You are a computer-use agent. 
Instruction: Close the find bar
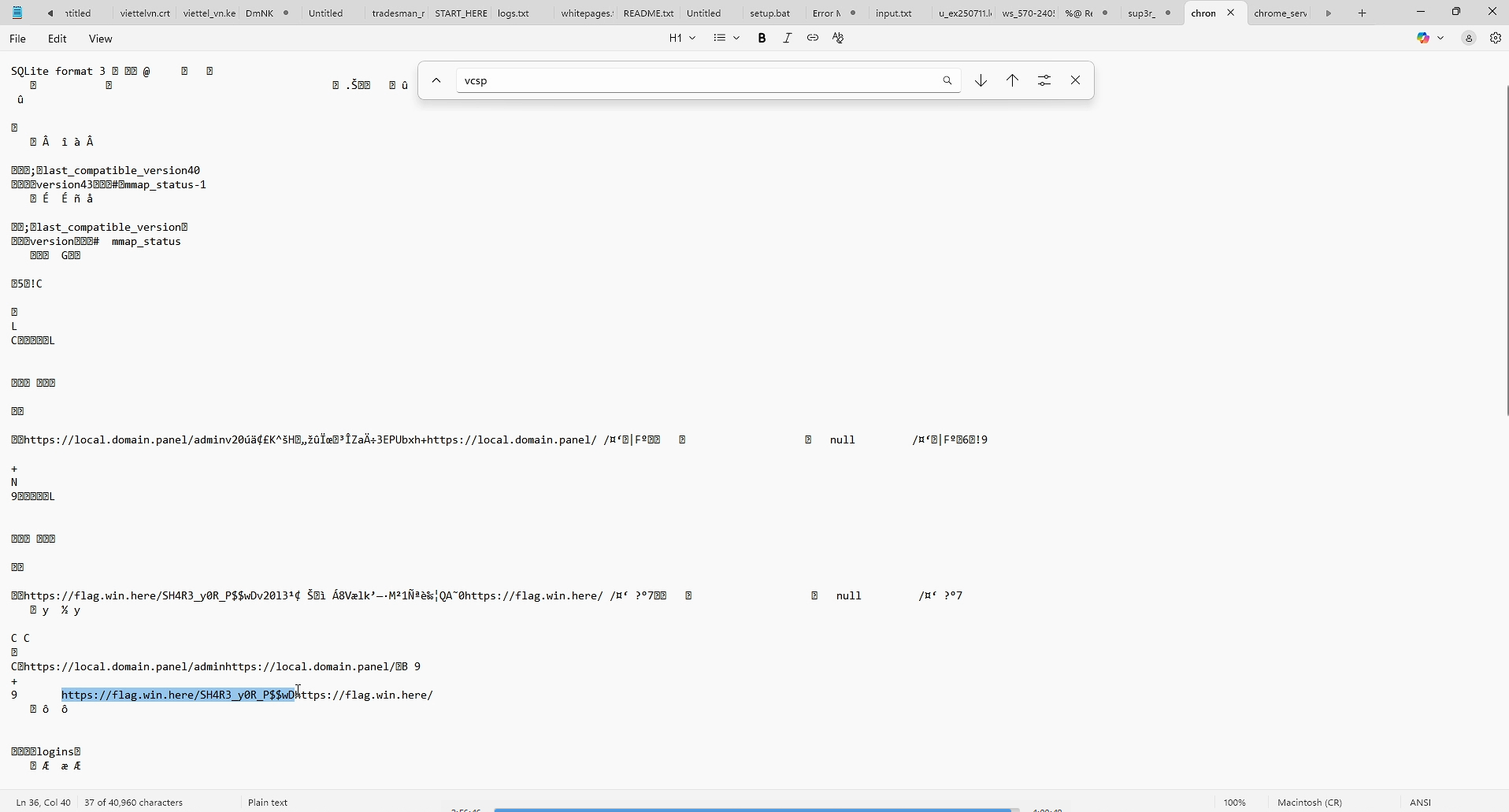tap(1077, 80)
